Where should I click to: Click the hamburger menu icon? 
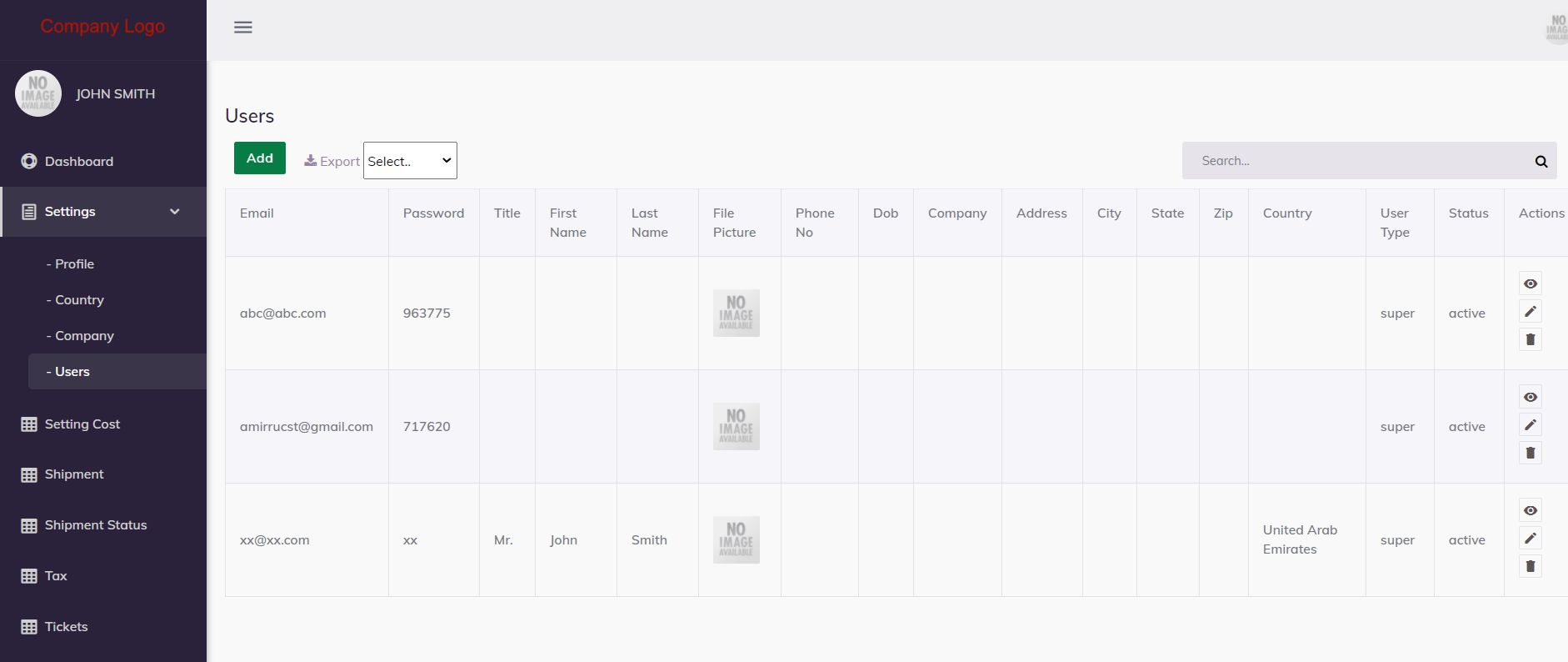click(x=243, y=28)
